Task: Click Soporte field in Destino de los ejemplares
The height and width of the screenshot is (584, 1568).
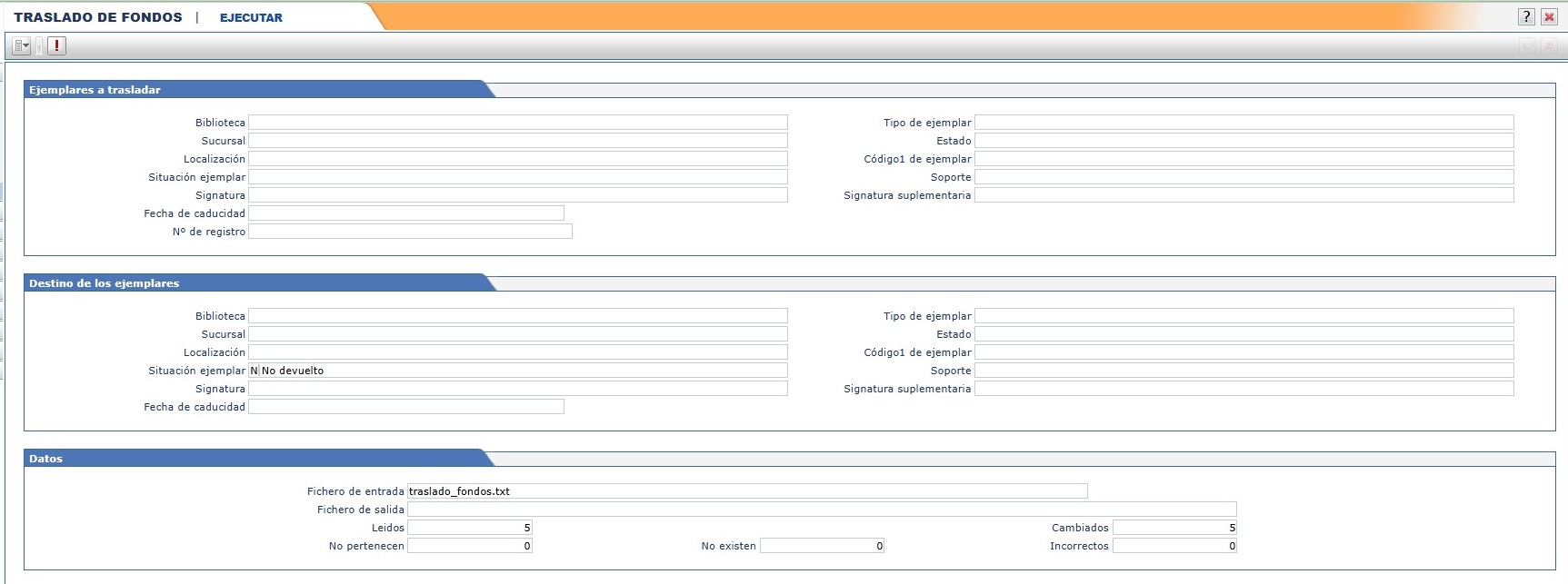Action: [1243, 371]
